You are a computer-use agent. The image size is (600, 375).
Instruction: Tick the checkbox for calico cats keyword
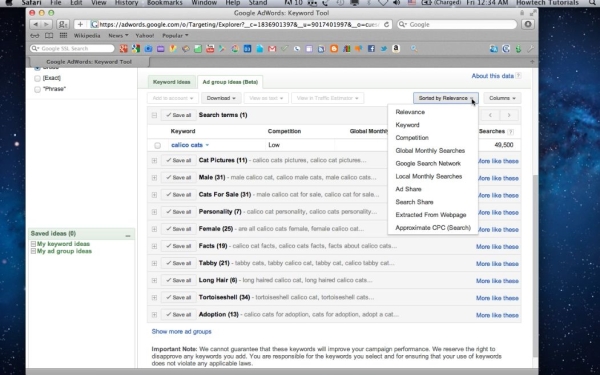157,145
